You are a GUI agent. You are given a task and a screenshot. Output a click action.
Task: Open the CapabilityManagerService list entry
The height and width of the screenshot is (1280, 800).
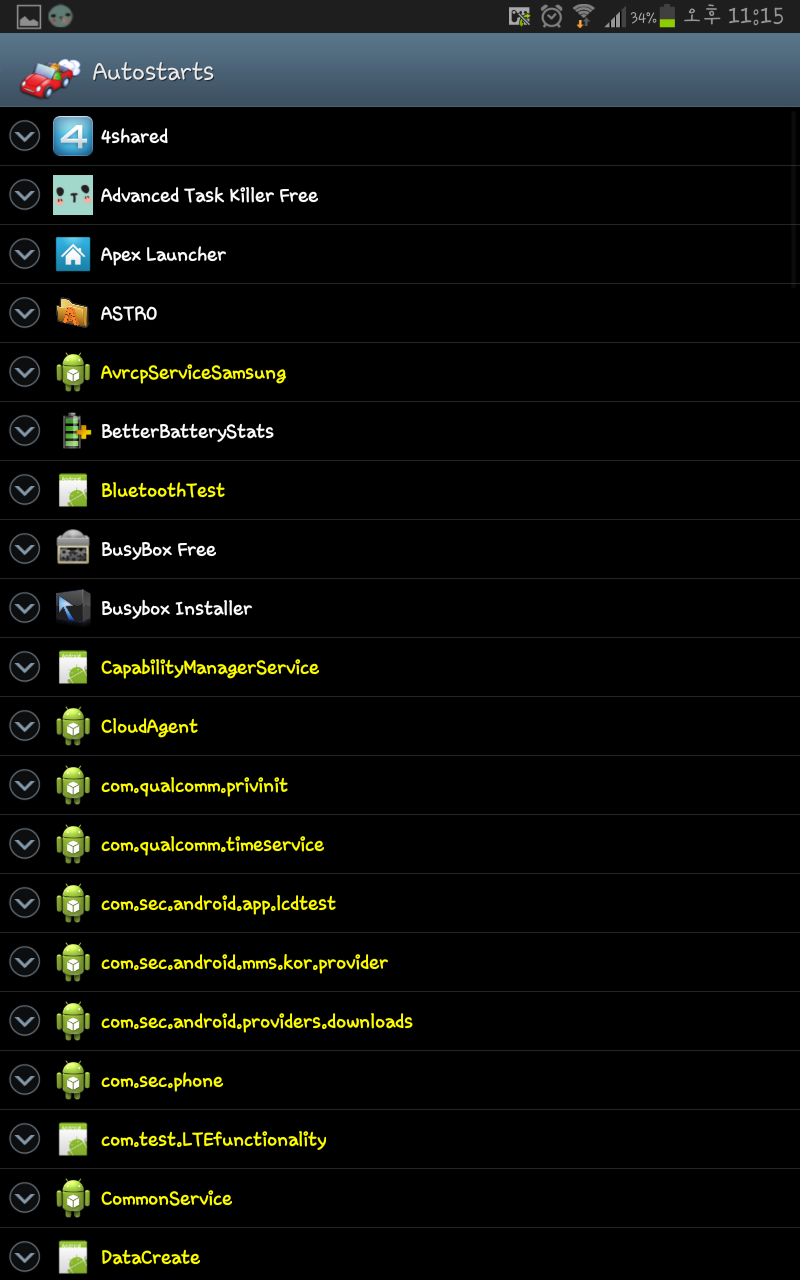[x=400, y=667]
